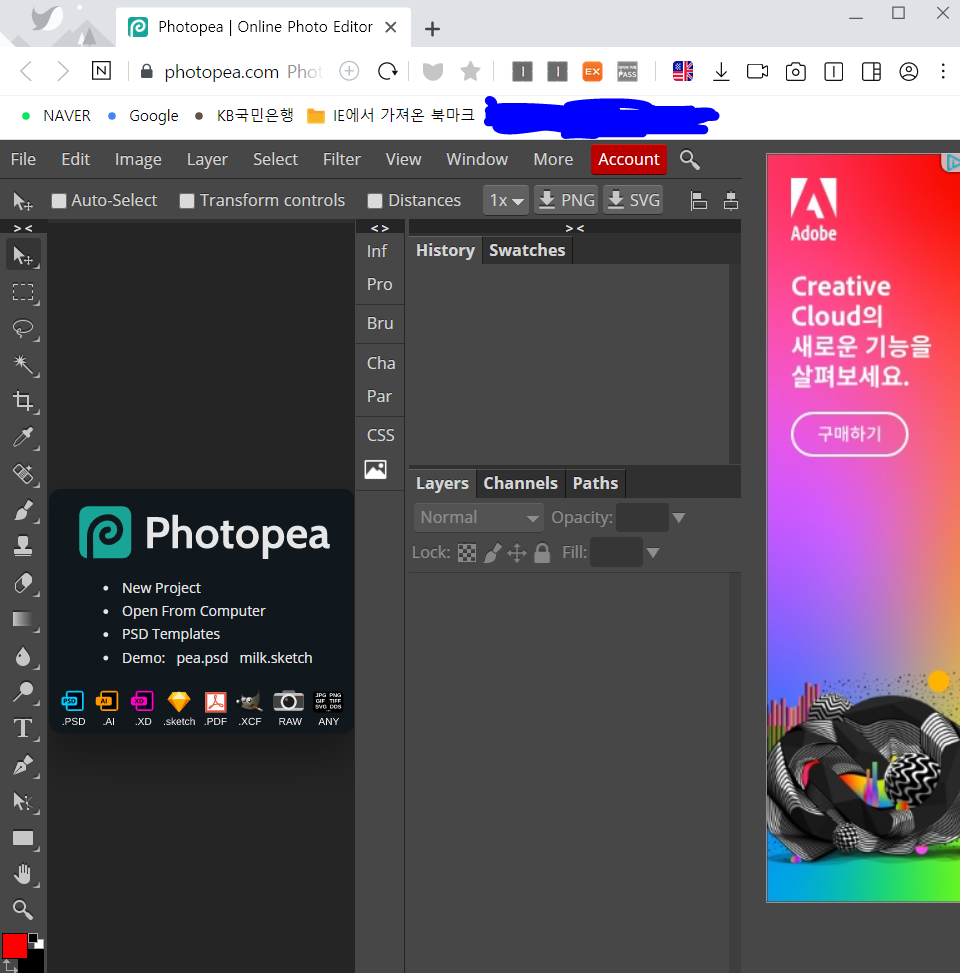Select the Eraser tool
The width and height of the screenshot is (960, 973).
coord(24,583)
